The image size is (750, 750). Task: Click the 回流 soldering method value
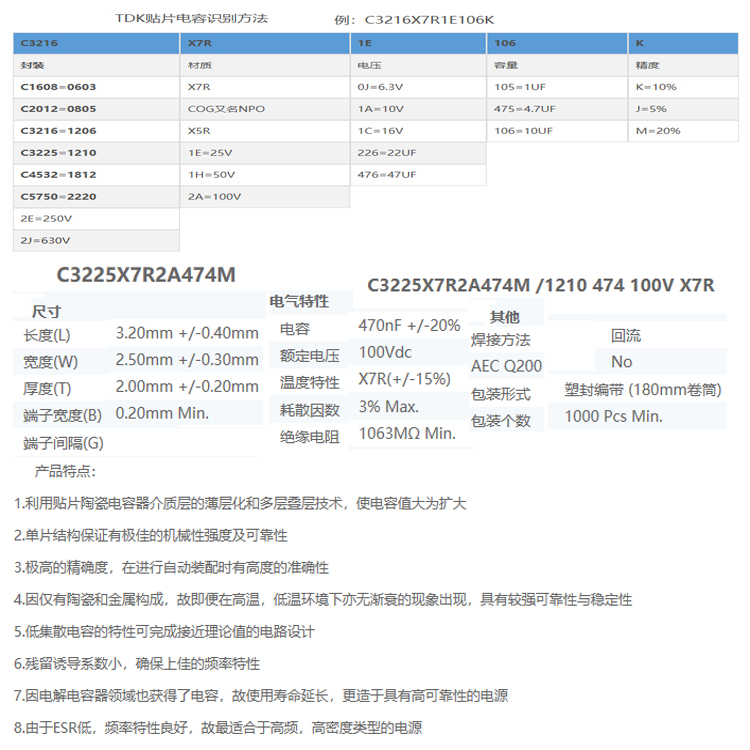pos(626,336)
